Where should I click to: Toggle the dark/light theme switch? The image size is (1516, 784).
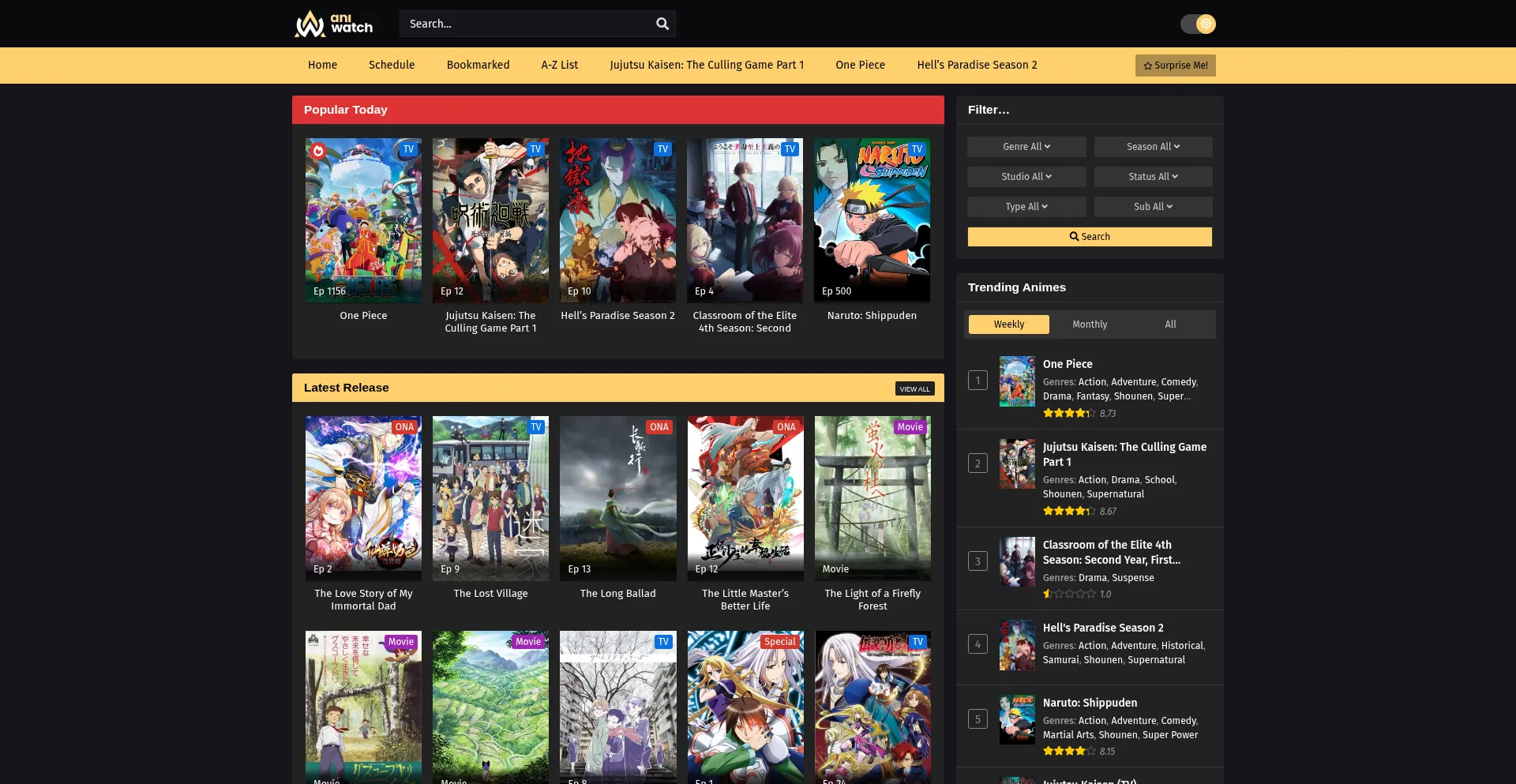point(1198,24)
